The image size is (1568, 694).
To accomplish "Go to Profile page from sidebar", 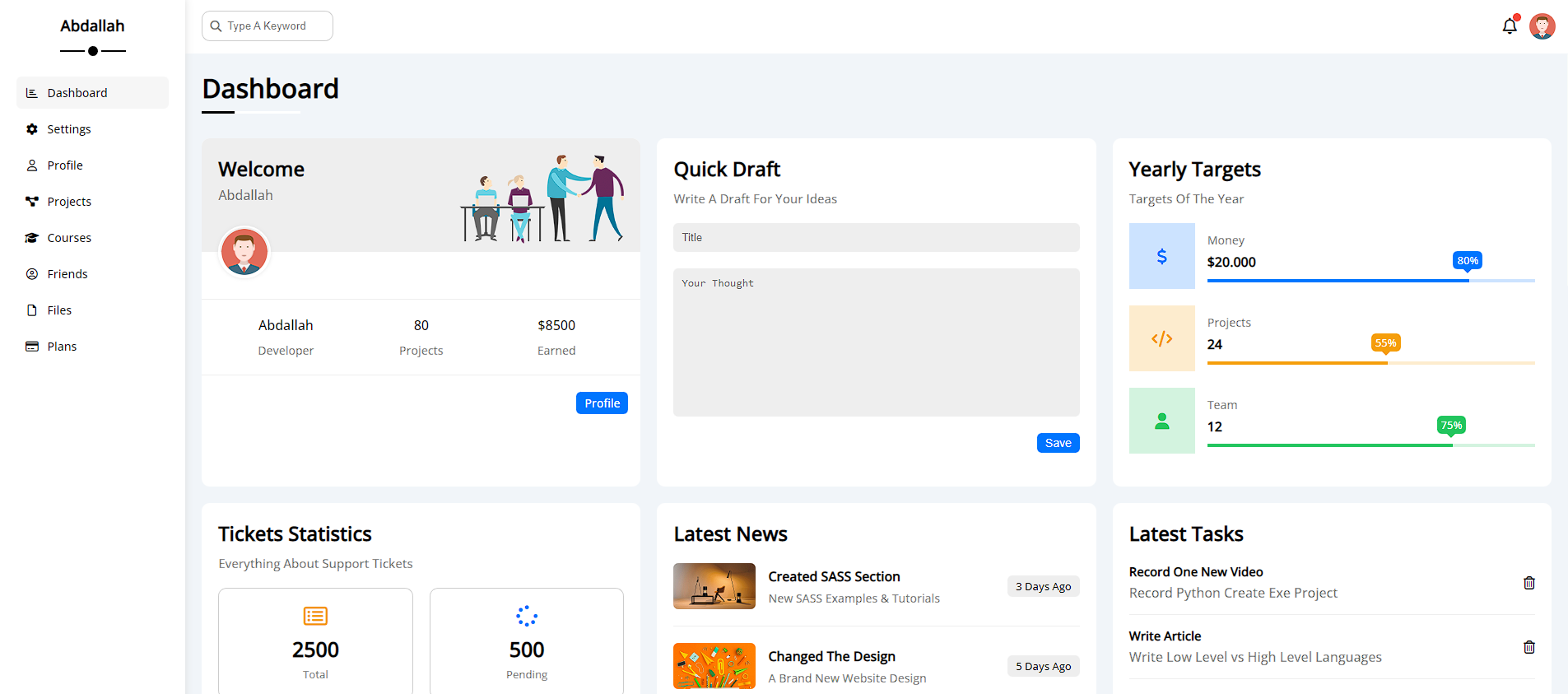I will coord(92,165).
